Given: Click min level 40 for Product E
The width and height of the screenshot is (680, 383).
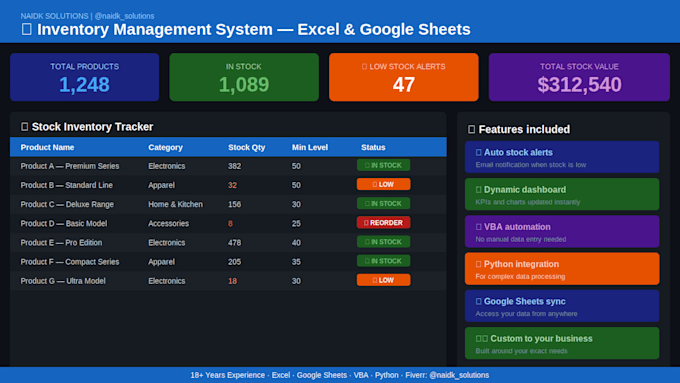Looking at the screenshot, I should 296,242.
